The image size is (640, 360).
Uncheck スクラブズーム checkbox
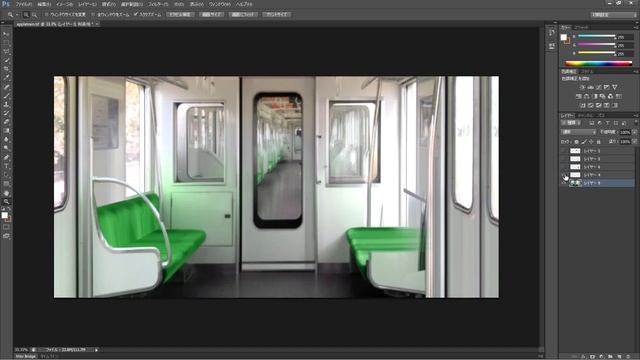[x=136, y=15]
